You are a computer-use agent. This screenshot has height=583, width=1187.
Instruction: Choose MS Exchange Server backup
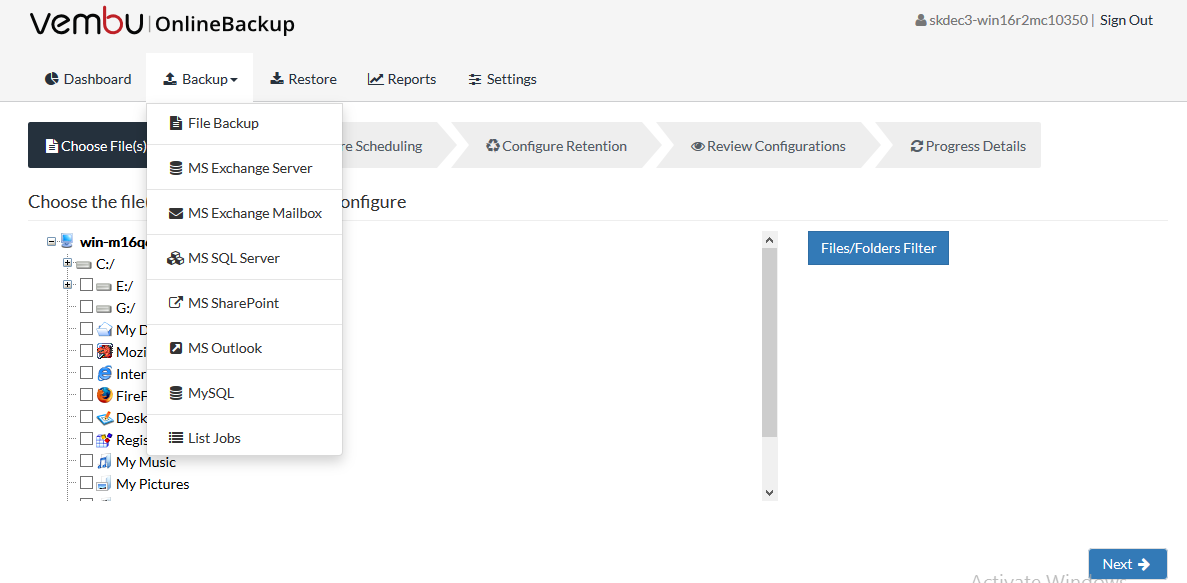click(x=245, y=168)
